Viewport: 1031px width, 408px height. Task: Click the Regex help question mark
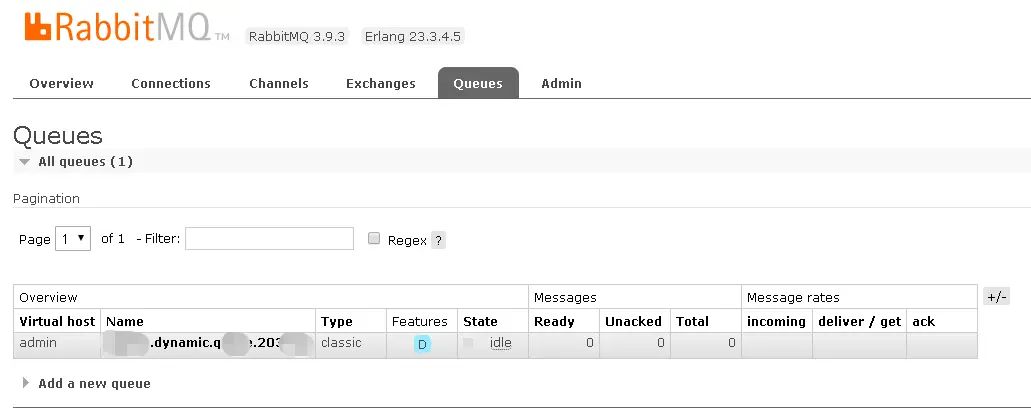[438, 240]
